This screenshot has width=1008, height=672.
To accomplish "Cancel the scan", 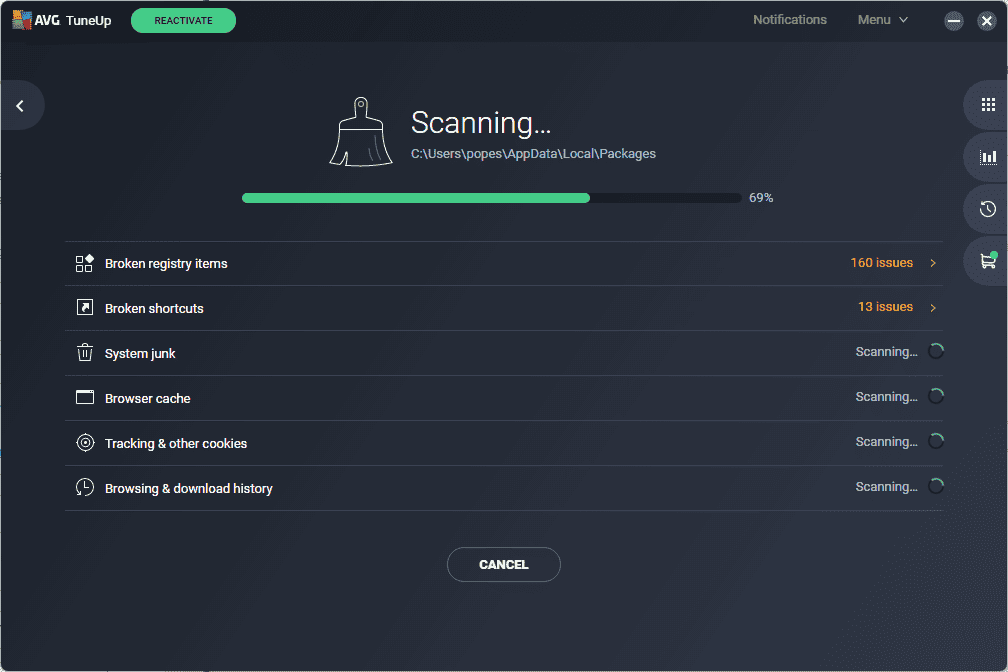I will pyautogui.click(x=504, y=565).
